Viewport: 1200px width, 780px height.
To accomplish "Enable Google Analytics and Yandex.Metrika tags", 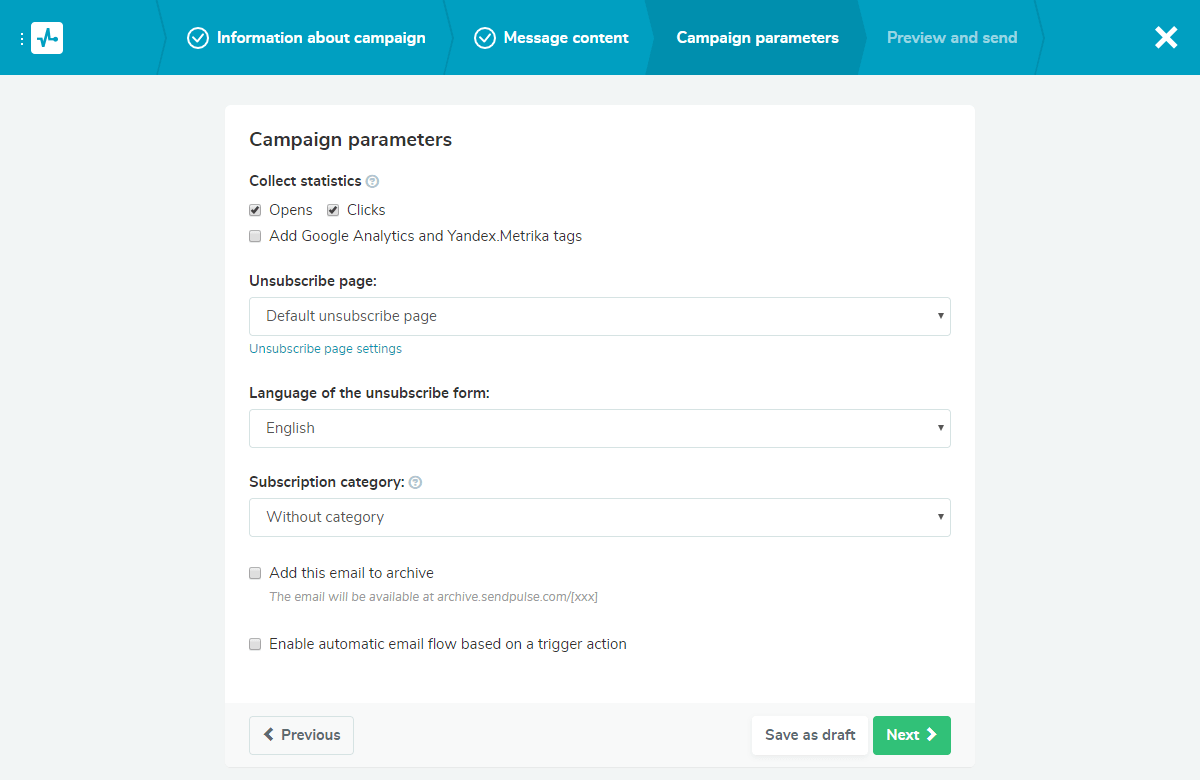I will [255, 237].
